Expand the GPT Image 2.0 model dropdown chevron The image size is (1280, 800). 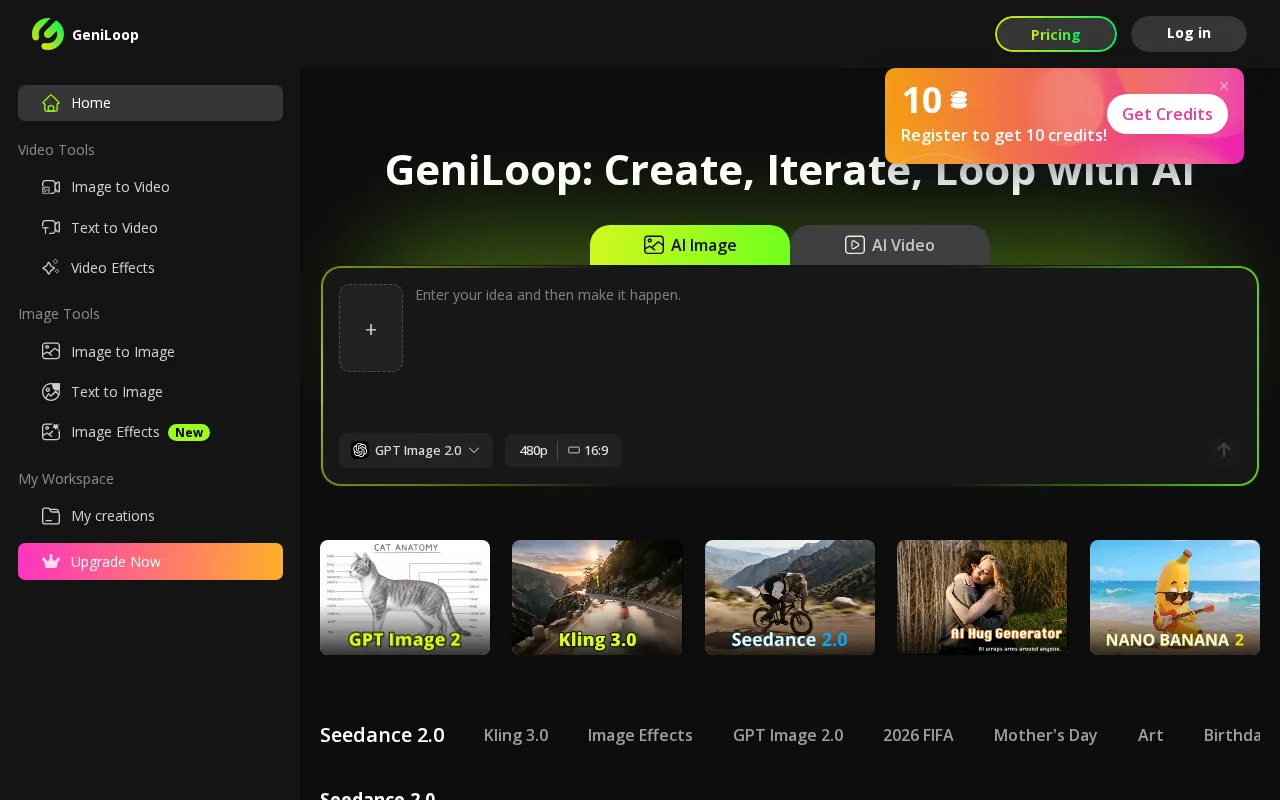[x=474, y=450]
